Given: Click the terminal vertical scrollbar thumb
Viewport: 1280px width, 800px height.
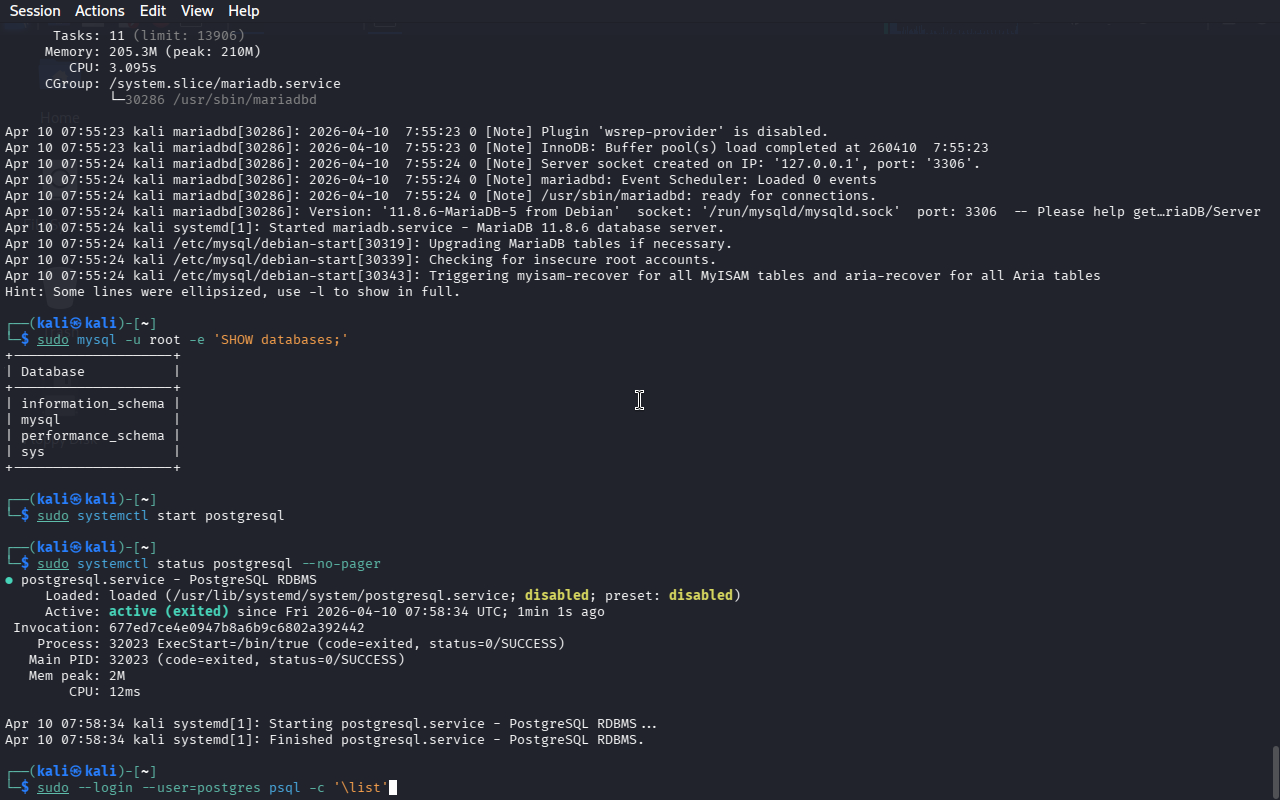Looking at the screenshot, I should coord(1274,770).
